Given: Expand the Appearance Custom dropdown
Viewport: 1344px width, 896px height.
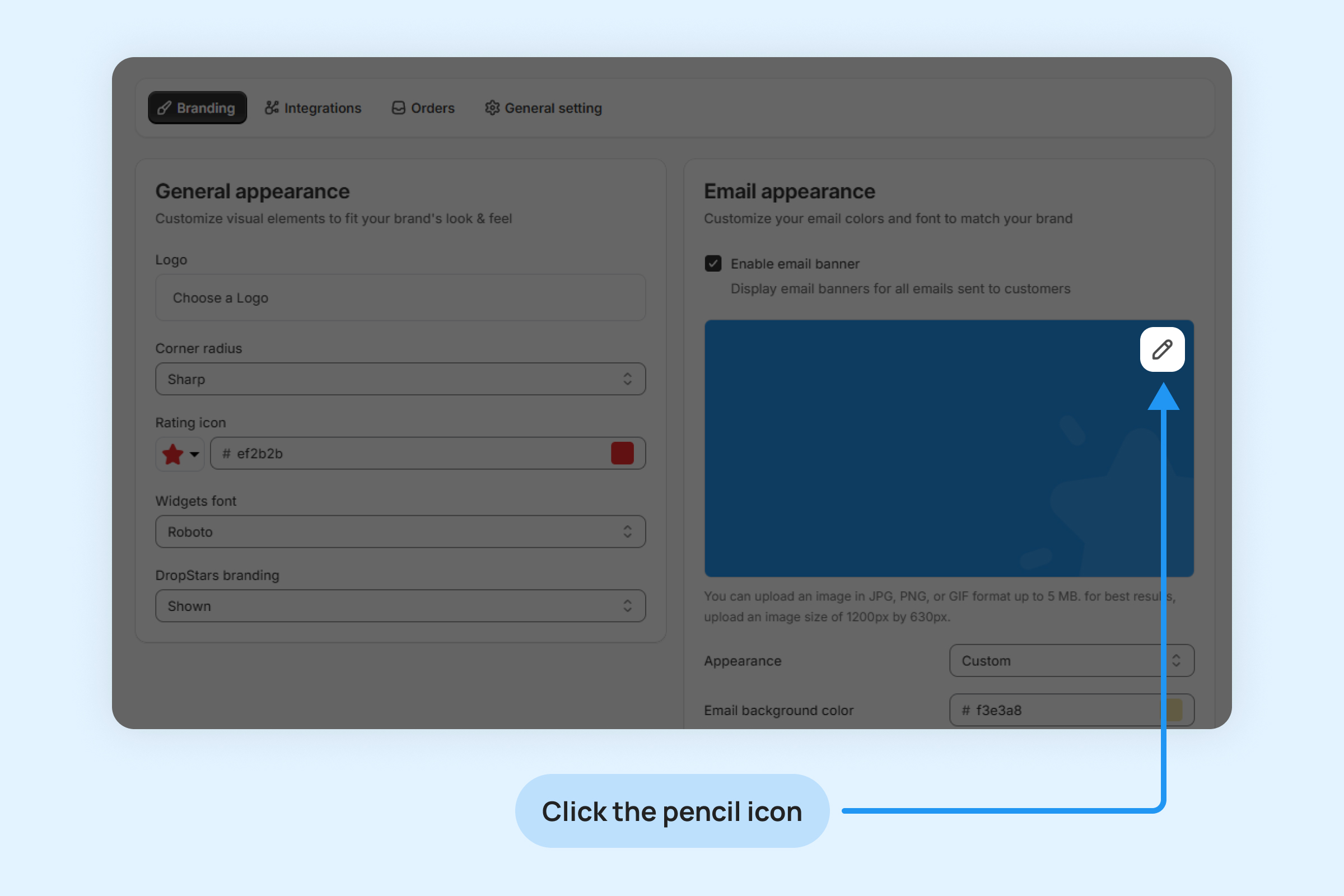Looking at the screenshot, I should (x=1071, y=661).
